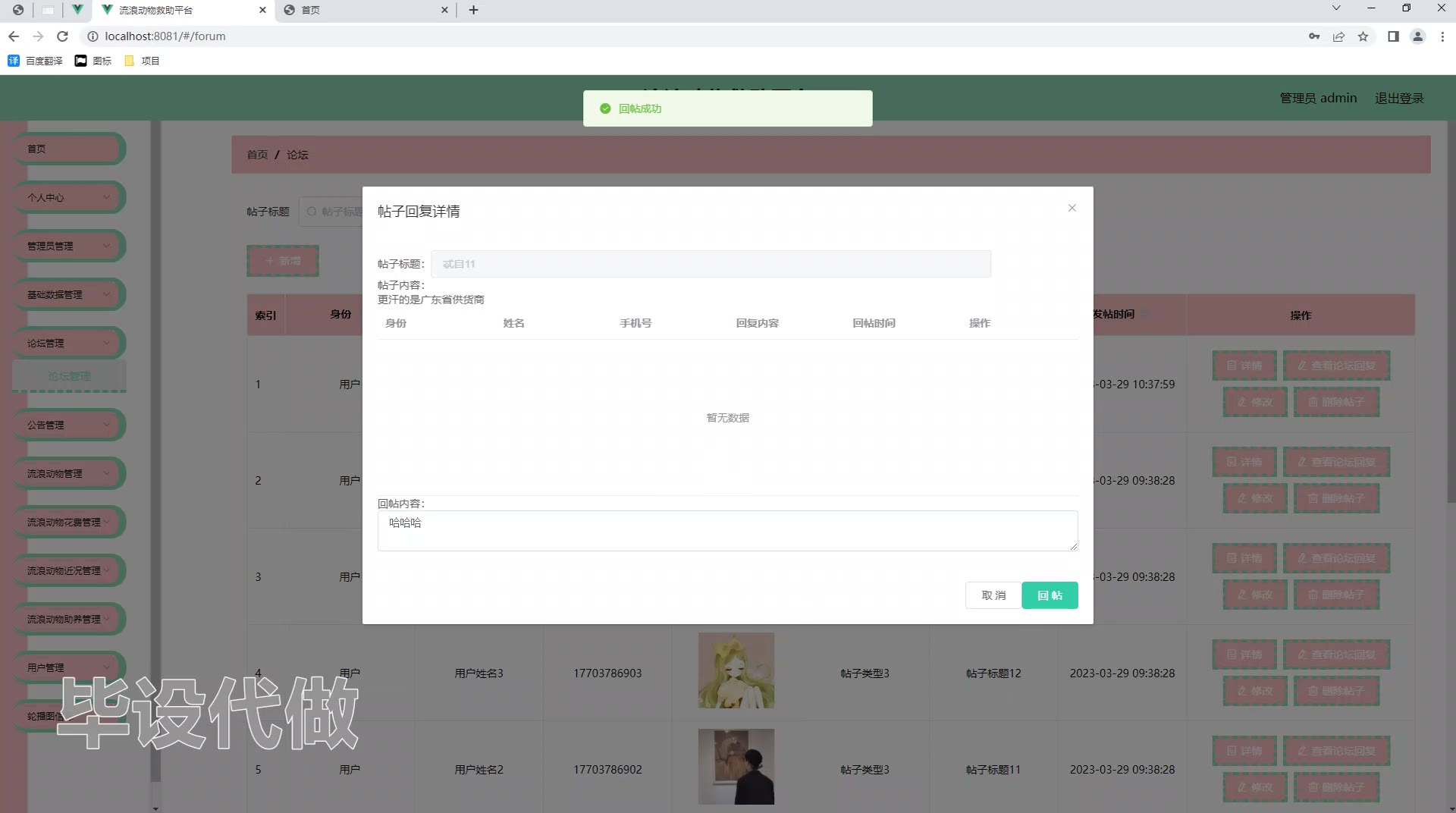Expand the 公告管理 sidebar menu
The height and width of the screenshot is (813, 1456).
(68, 425)
